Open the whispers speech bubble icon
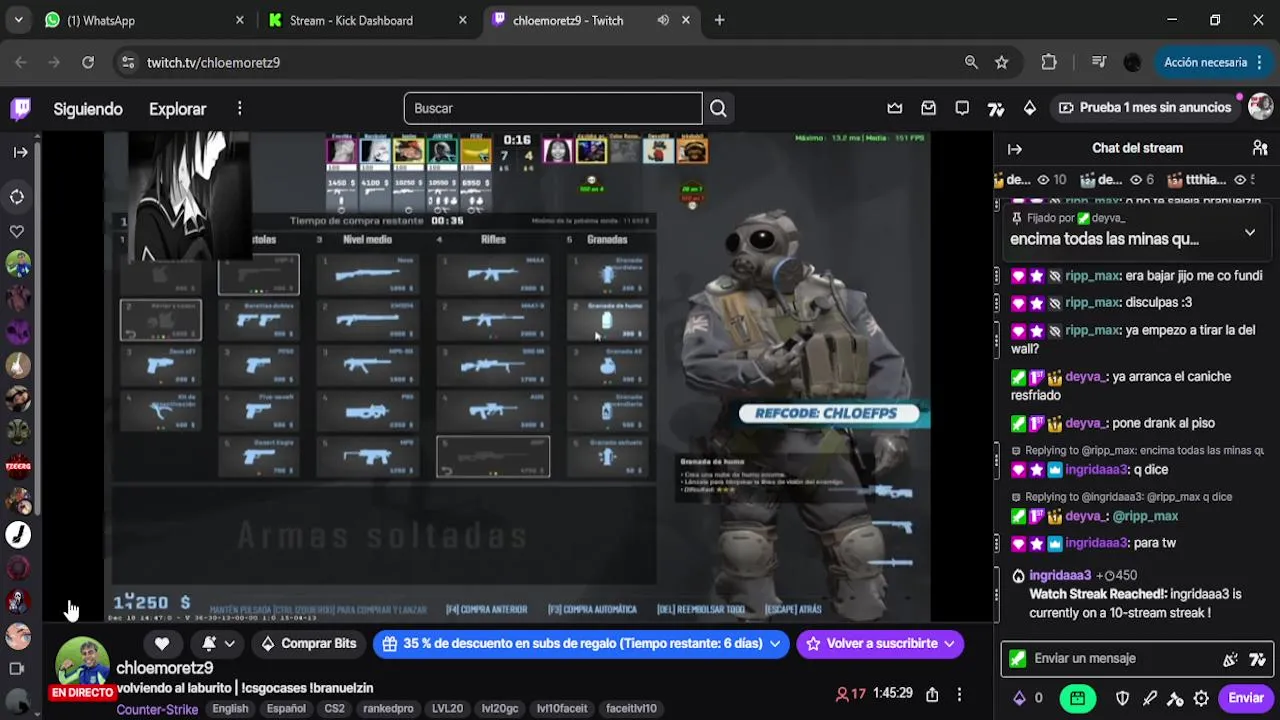This screenshot has height=720, width=1280. tap(962, 108)
